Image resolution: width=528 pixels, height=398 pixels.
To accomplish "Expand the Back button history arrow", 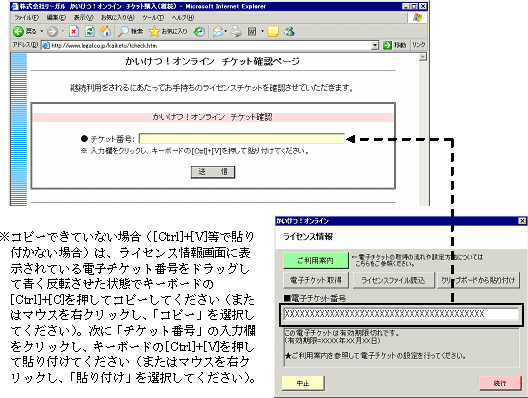I will 42,31.
